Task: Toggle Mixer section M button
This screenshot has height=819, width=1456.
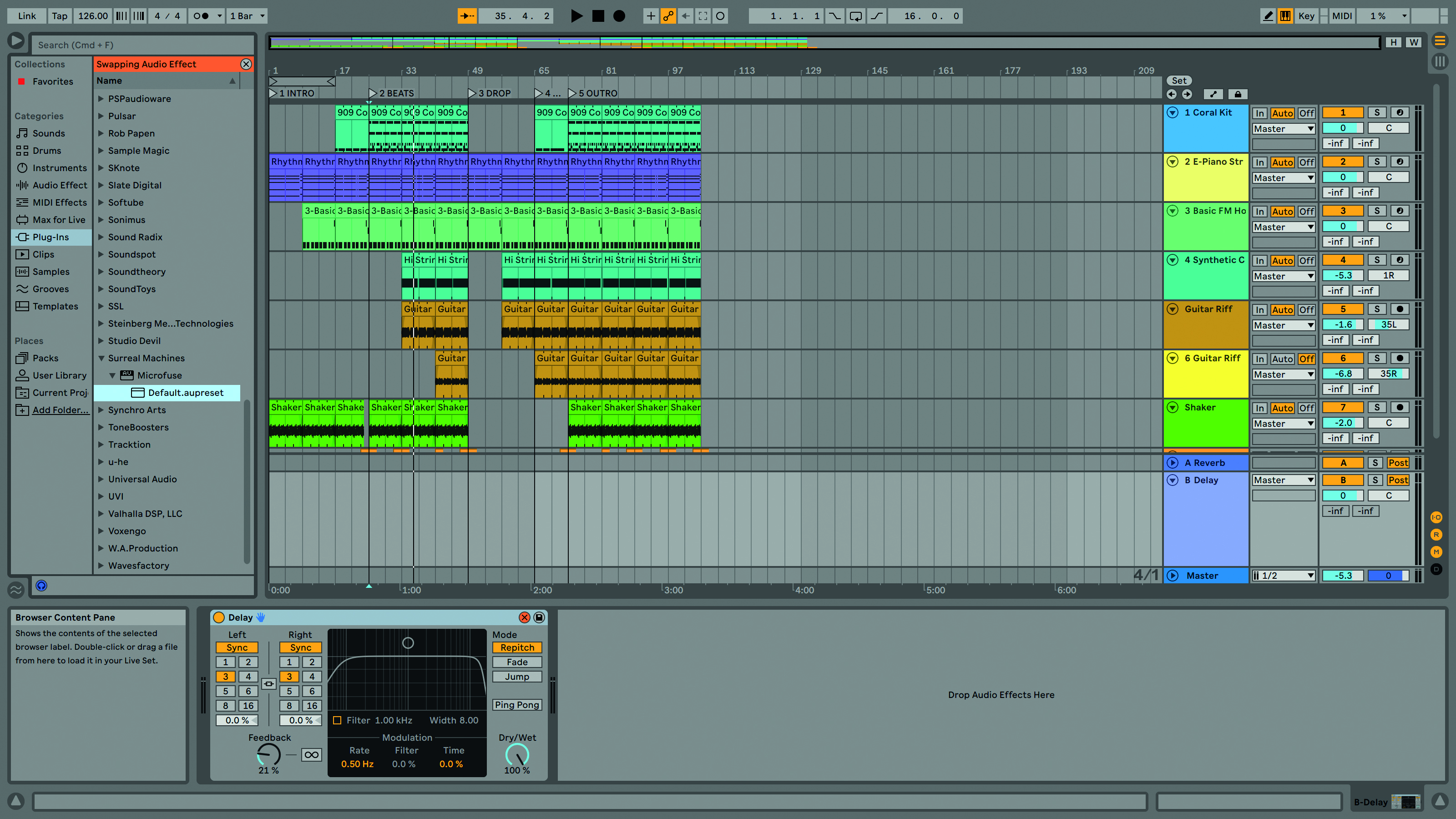Action: [1436, 551]
